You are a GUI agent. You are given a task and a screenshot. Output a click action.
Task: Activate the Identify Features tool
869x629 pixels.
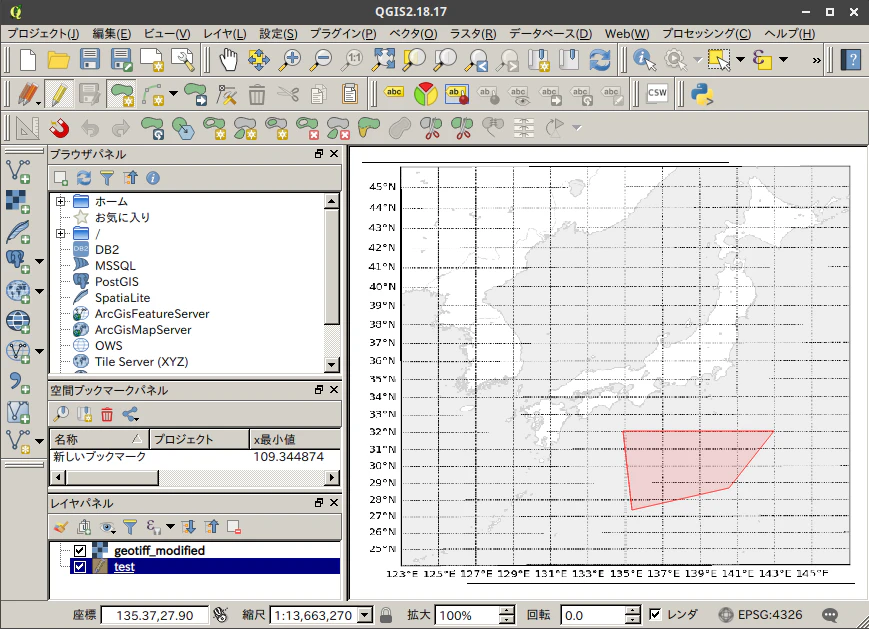[x=644, y=59]
